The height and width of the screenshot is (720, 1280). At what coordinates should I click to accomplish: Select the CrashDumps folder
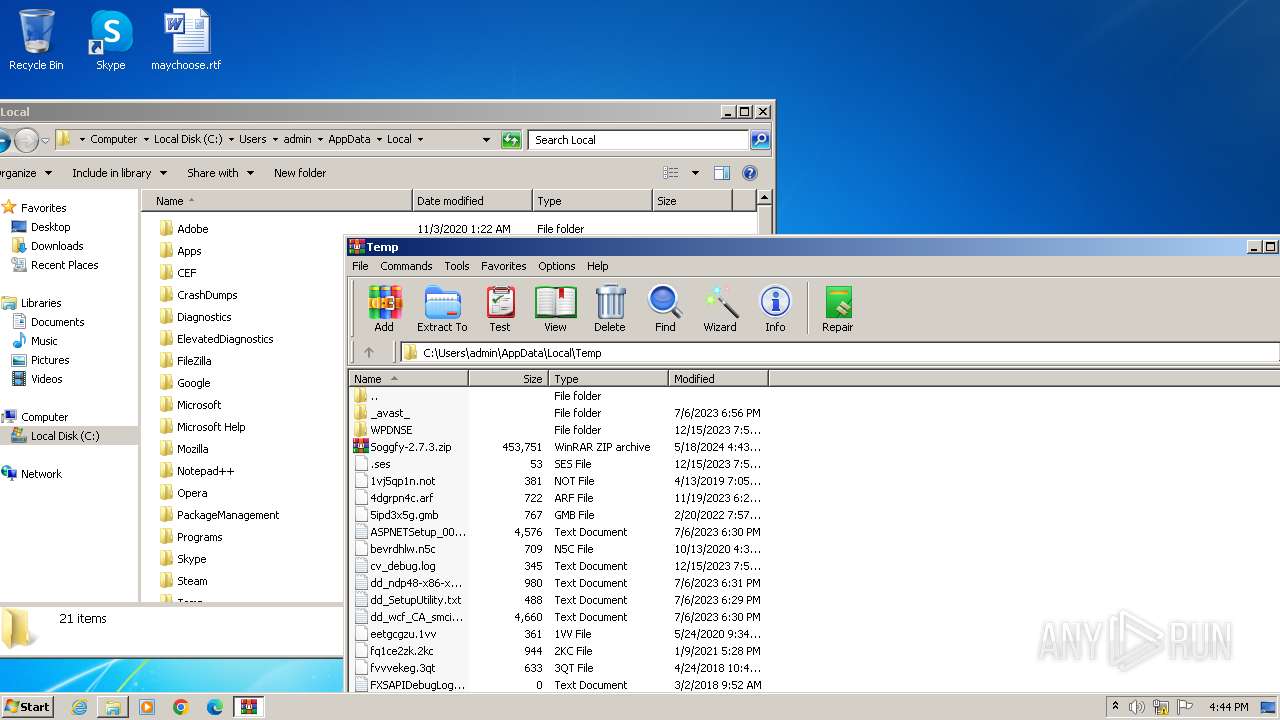point(207,295)
